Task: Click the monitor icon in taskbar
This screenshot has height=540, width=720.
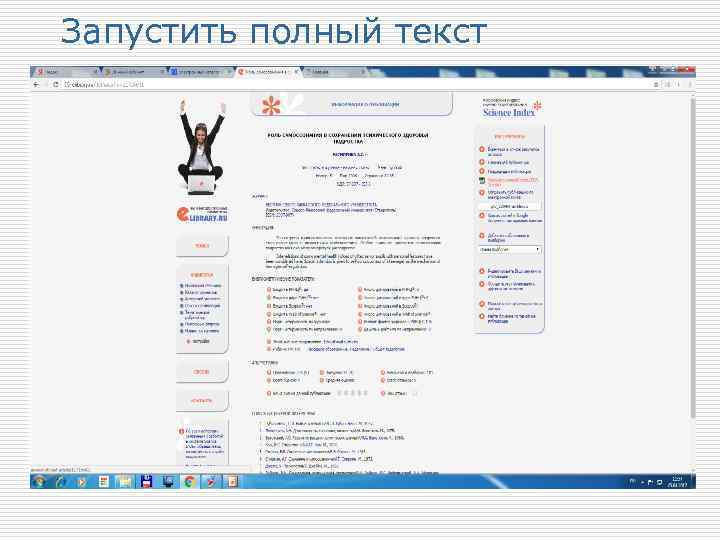Action: tap(168, 482)
